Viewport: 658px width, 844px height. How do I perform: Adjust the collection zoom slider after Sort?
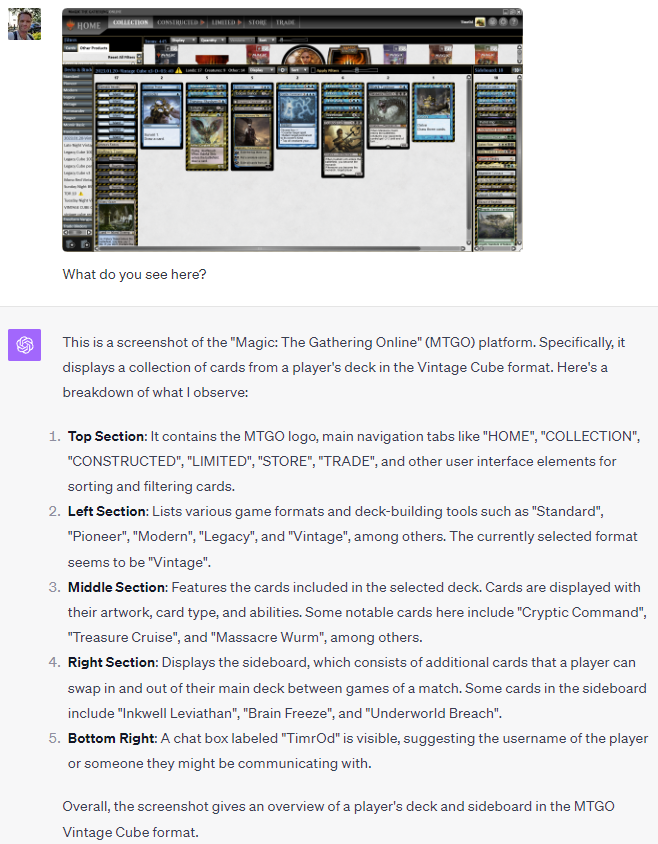click(x=293, y=40)
